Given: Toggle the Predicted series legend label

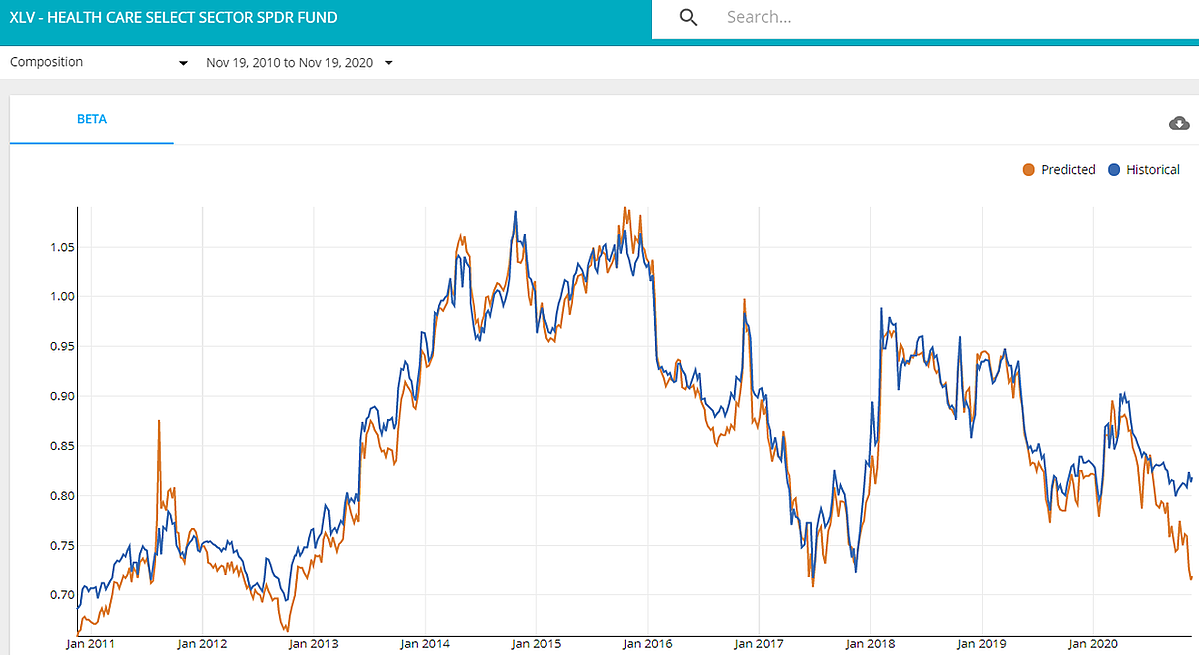Looking at the screenshot, I should click(x=1068, y=170).
